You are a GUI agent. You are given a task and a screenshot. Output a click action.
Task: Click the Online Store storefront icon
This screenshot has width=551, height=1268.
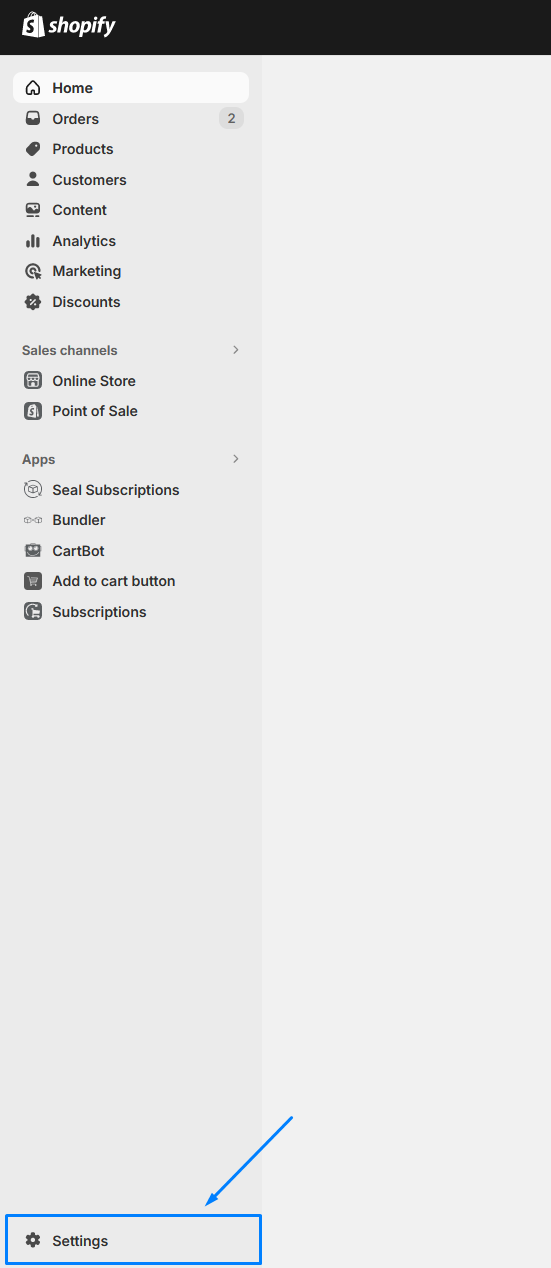pyautogui.click(x=33, y=381)
